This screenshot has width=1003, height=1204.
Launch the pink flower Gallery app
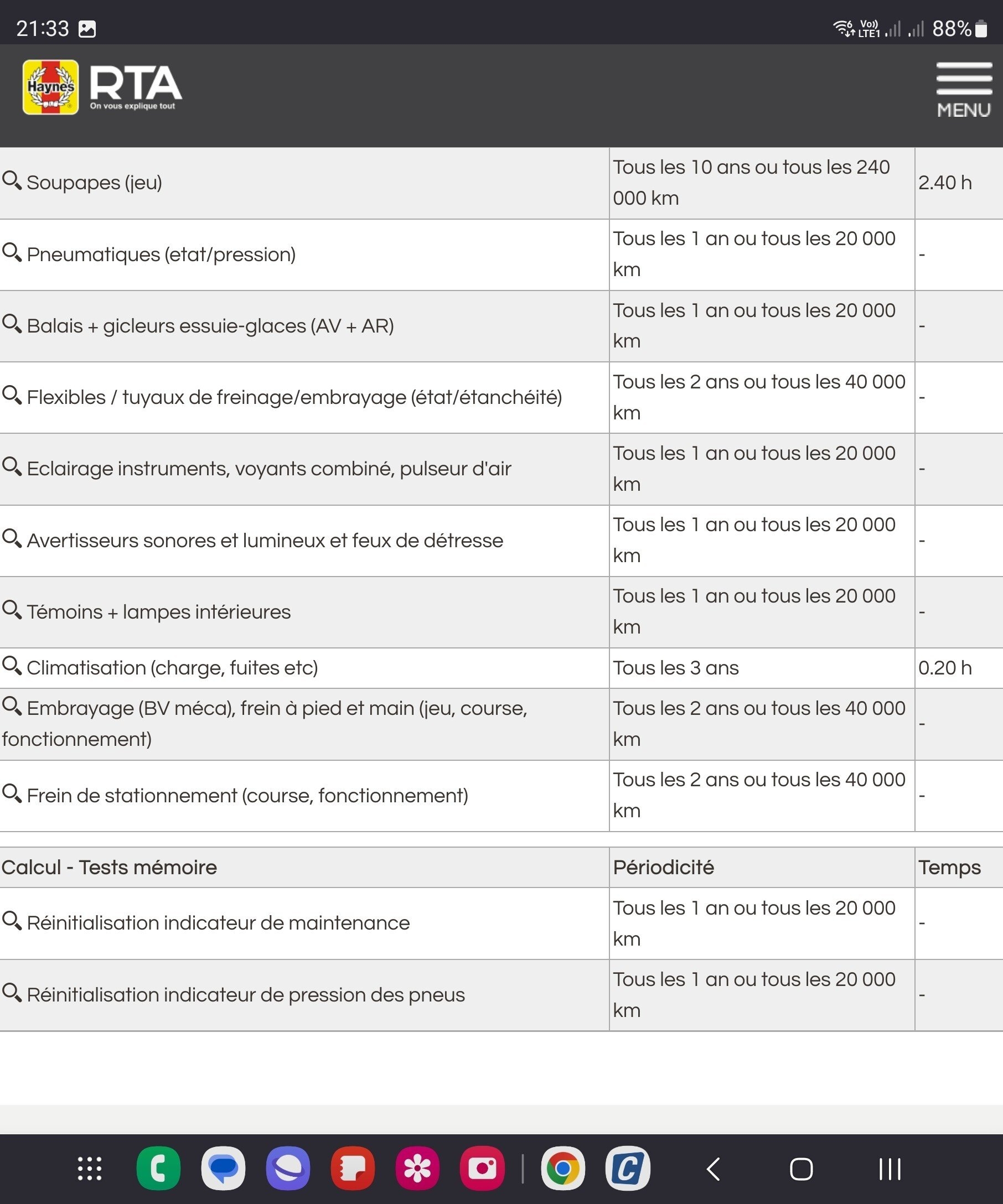click(x=417, y=1169)
